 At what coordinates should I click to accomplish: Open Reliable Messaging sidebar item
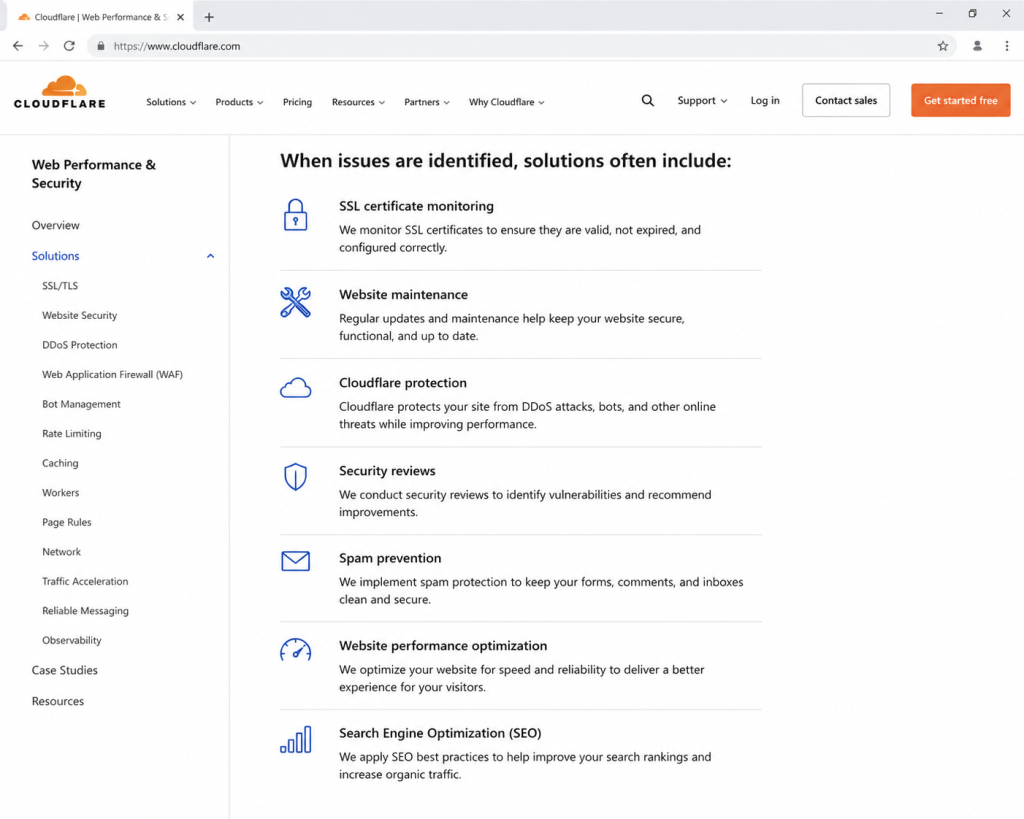[86, 611]
